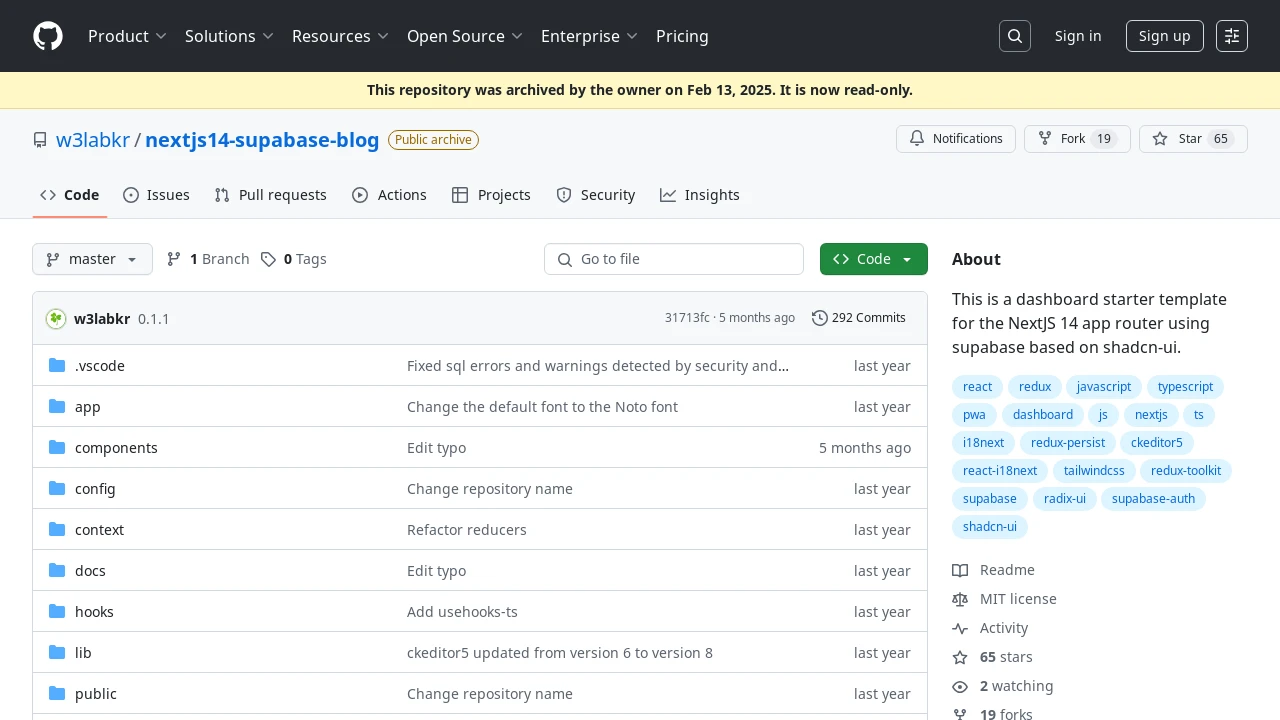
Task: View the 1 Branch link
Action: (x=208, y=259)
